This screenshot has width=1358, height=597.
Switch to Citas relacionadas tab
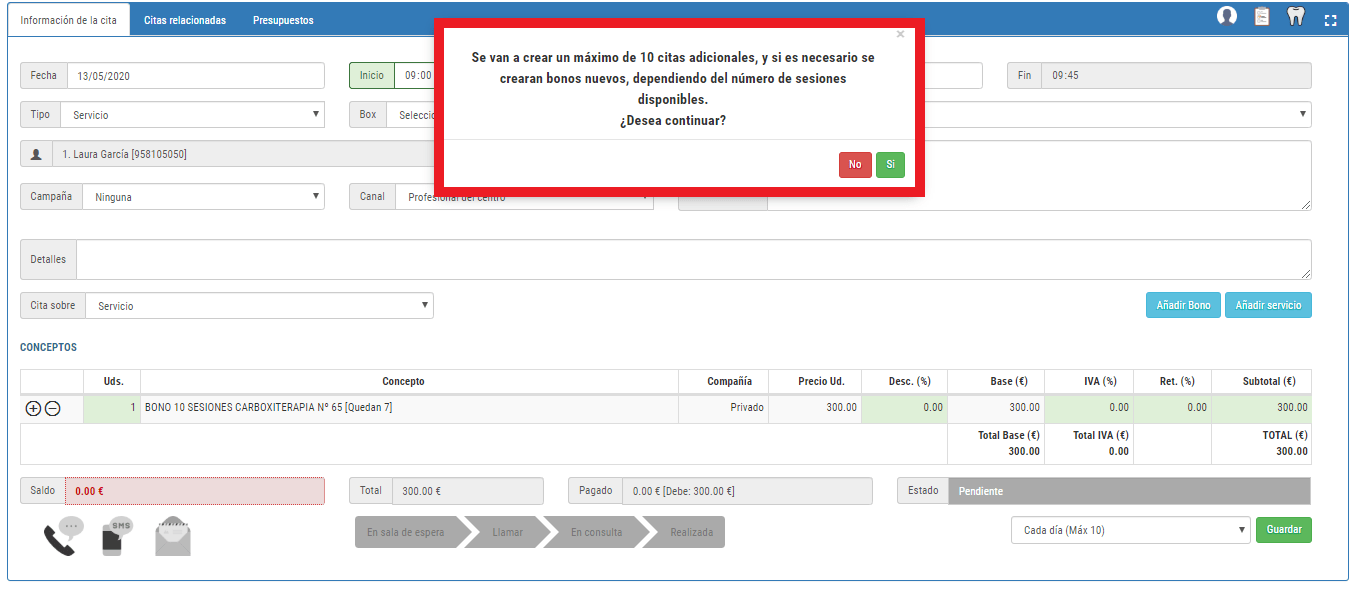(x=184, y=20)
